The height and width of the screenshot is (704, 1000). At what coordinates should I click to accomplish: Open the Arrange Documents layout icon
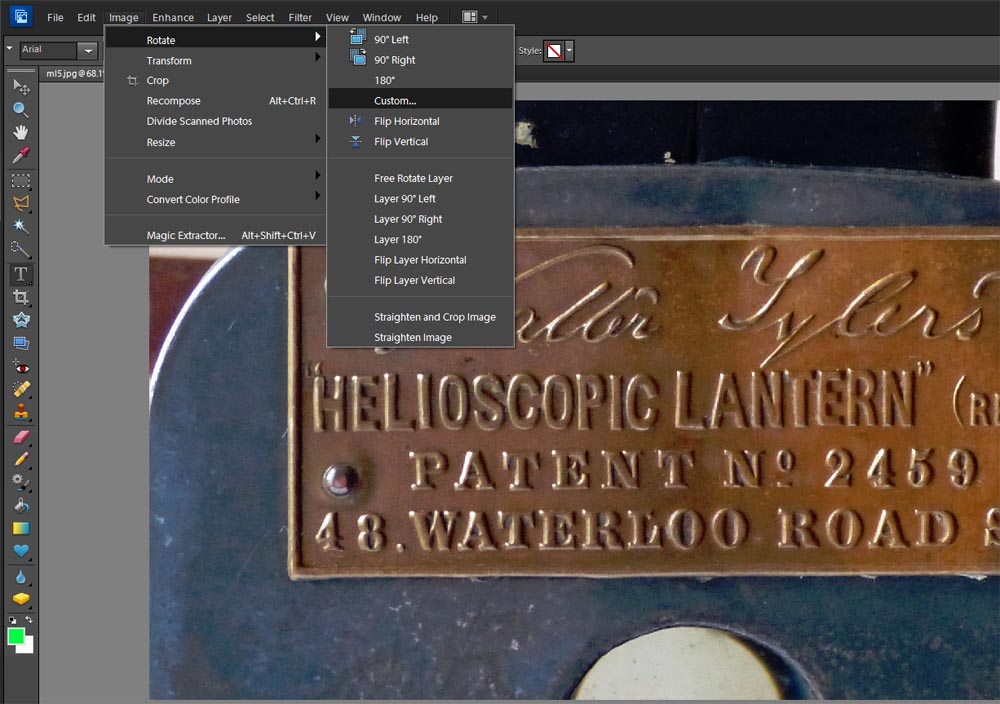[x=470, y=17]
